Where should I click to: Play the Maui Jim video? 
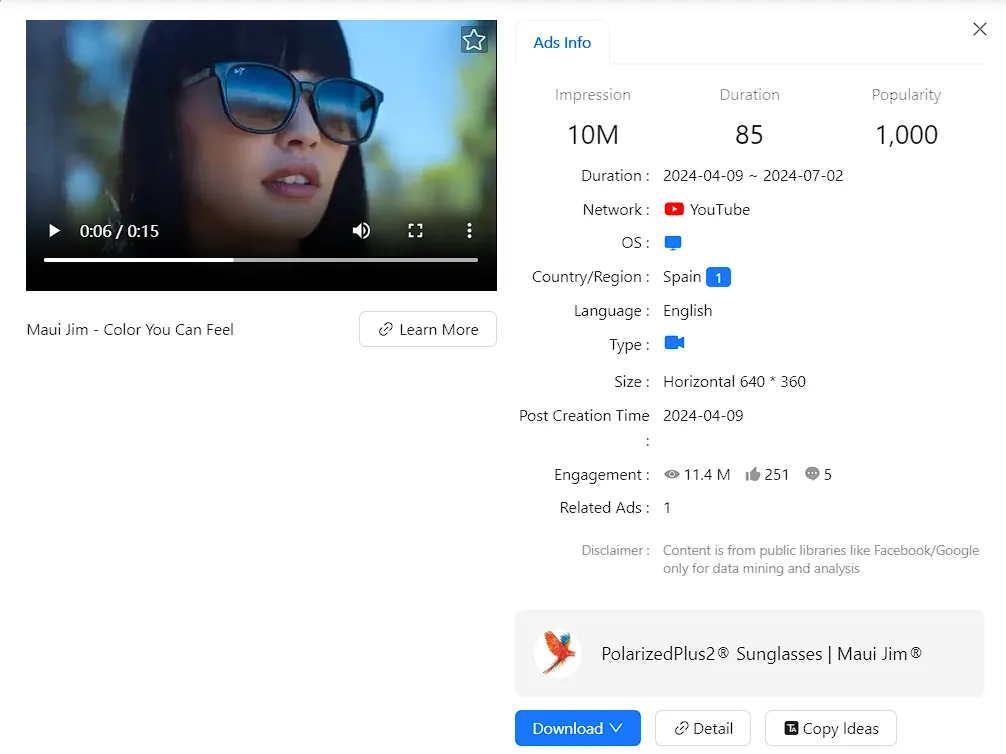(55, 231)
